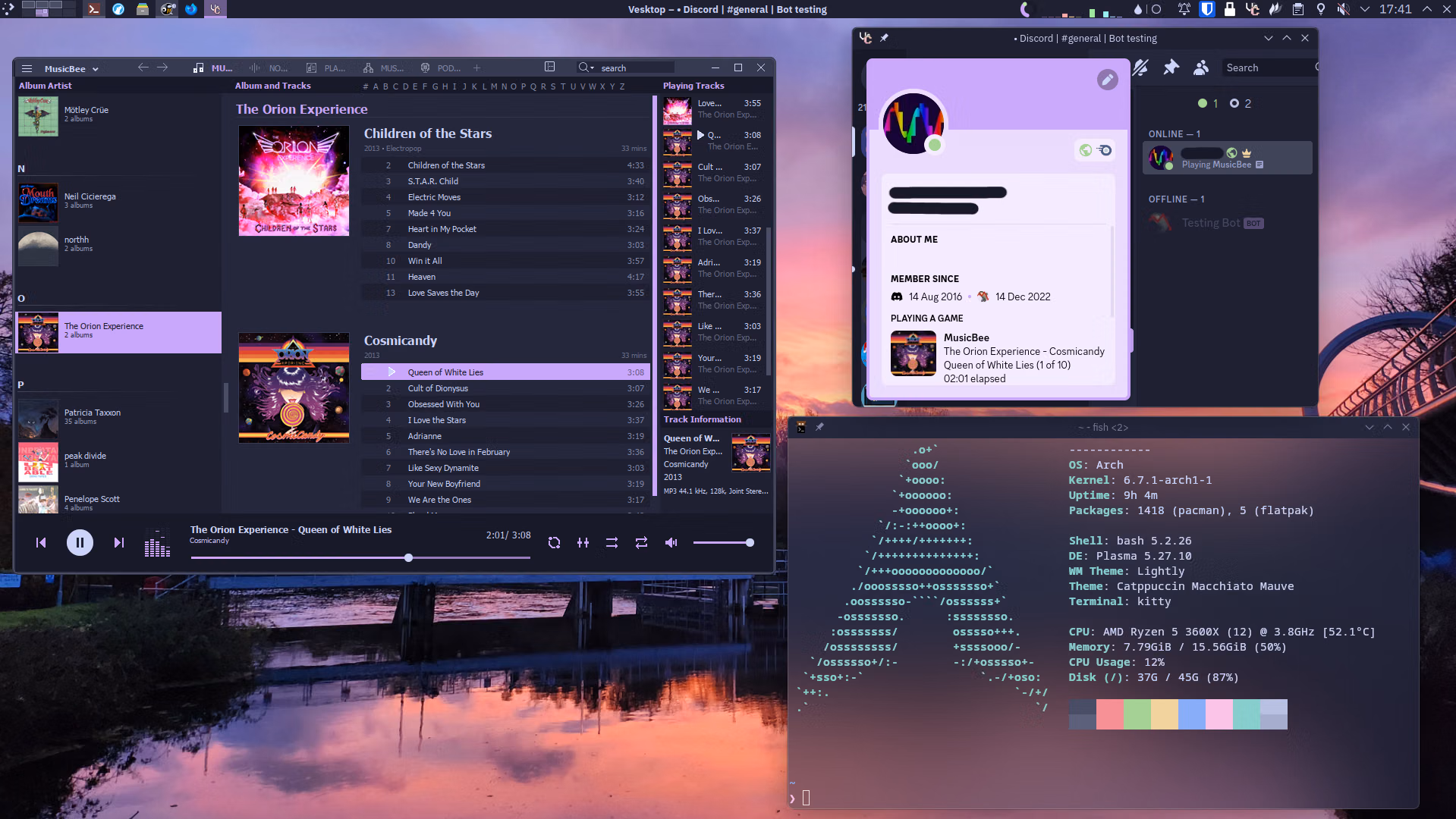Select track Cult of Dionysus
Viewport: 1456px width, 819px height.
coord(505,388)
